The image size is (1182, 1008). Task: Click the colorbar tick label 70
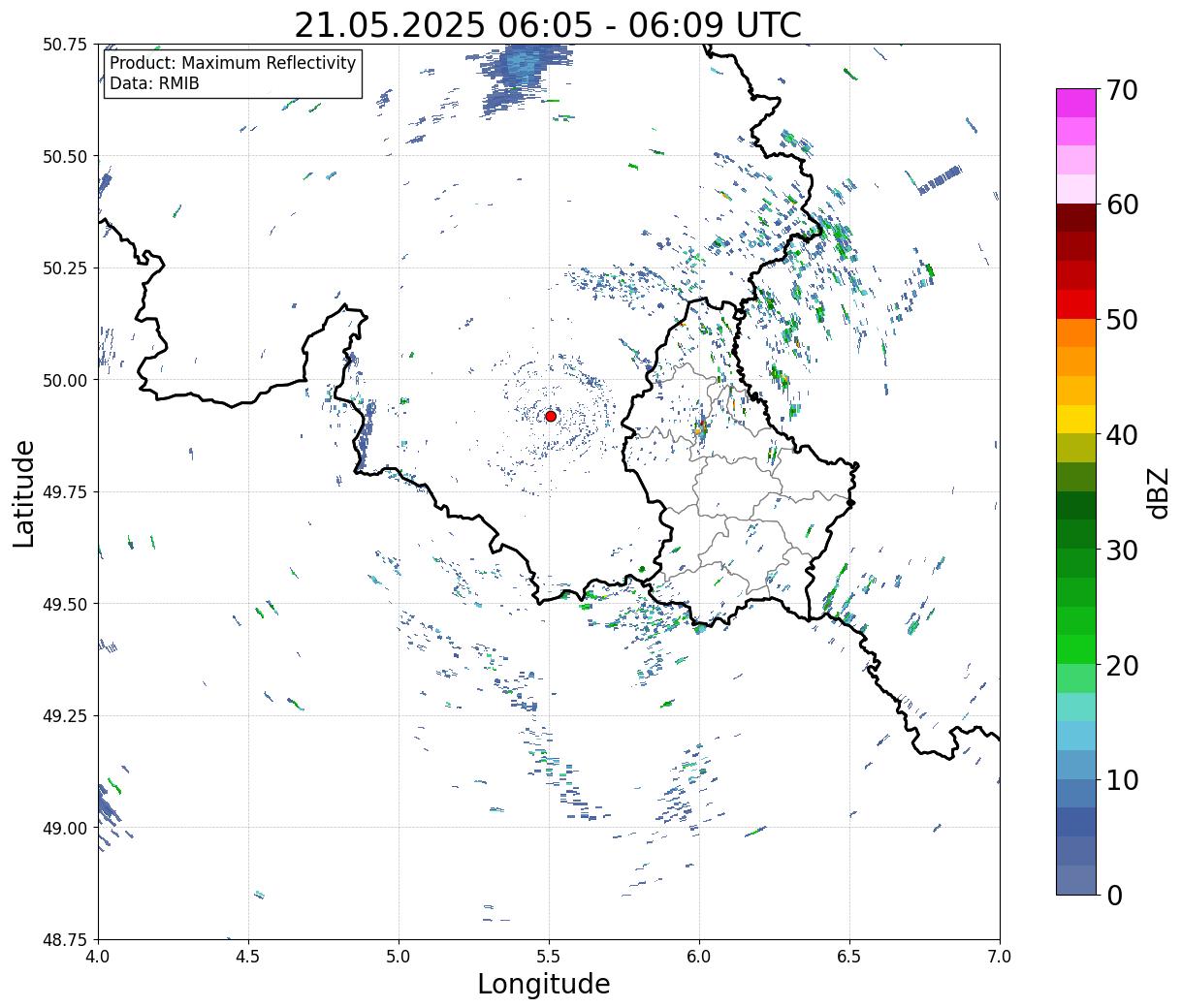1123,90
